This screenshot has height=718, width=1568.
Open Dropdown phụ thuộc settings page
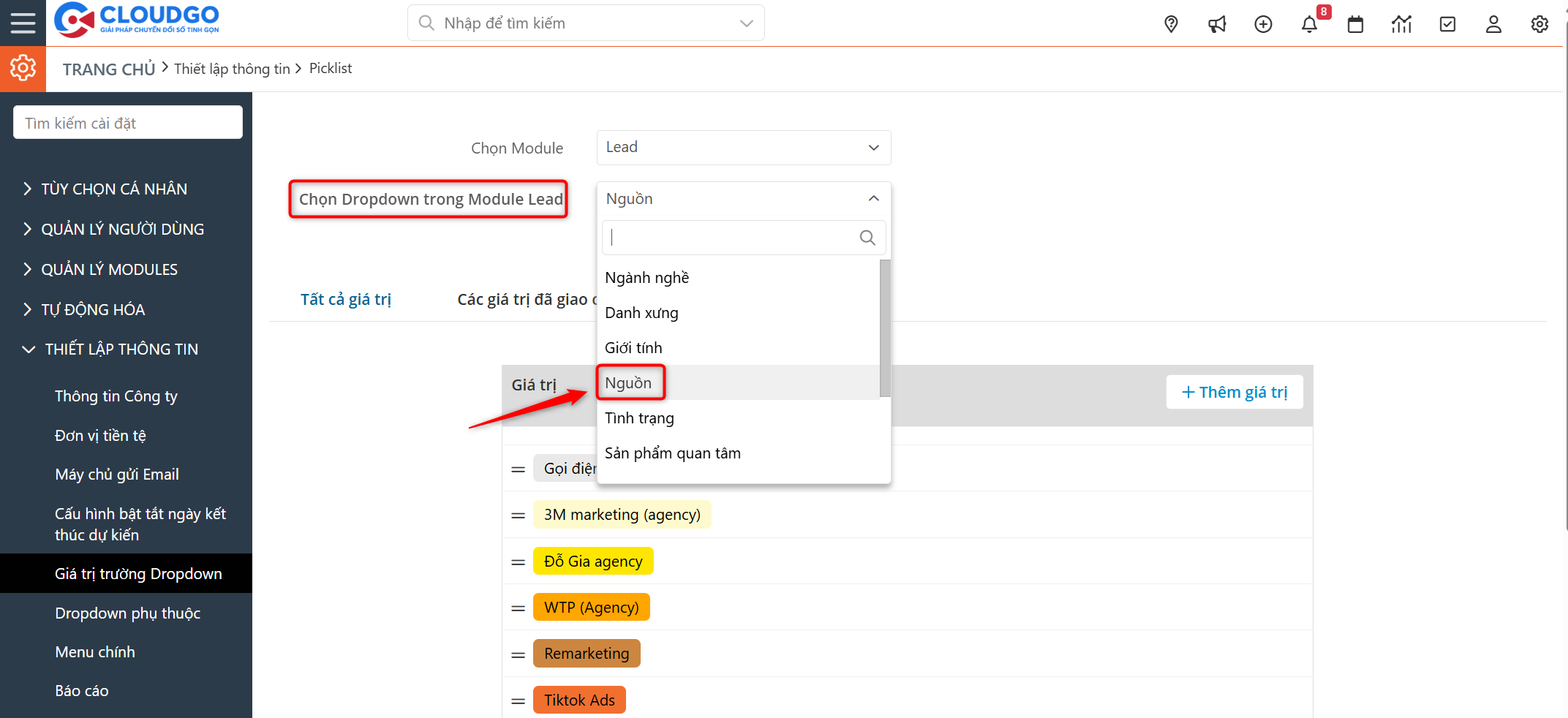coord(127,613)
